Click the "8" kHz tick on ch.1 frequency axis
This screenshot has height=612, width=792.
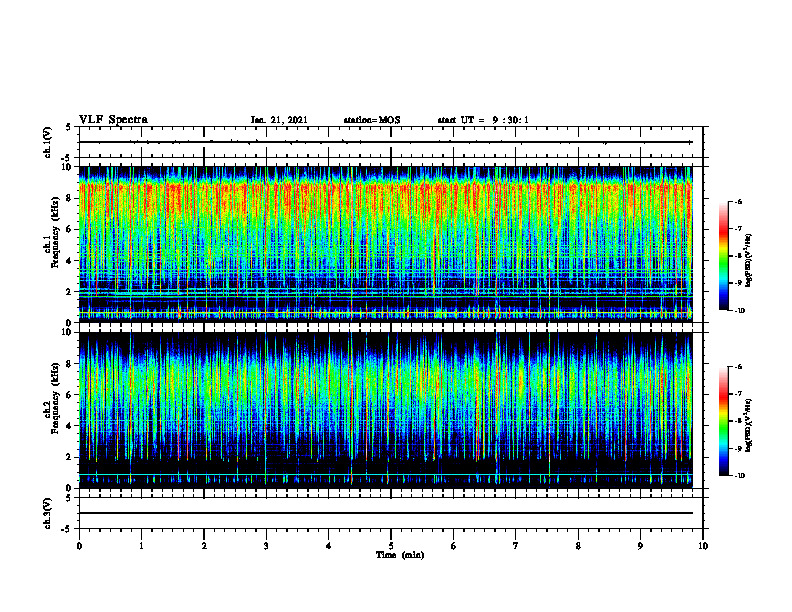69,198
